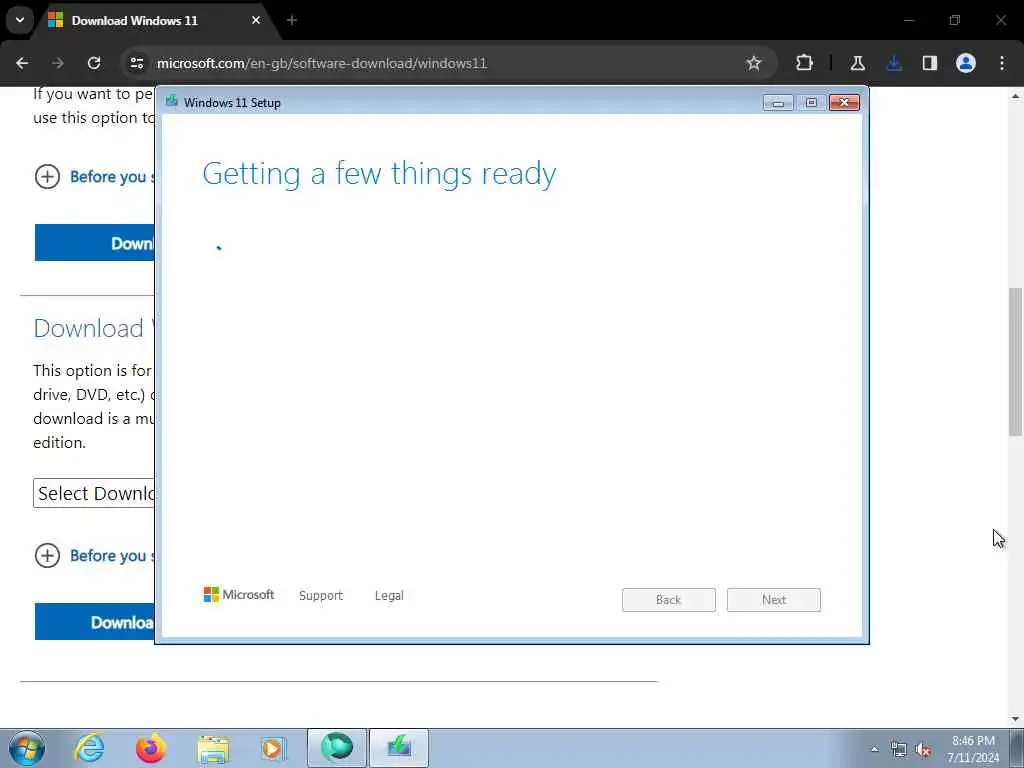Screen dimensions: 1024x768
Task: Click the taskbar clock 8:46 PM
Action: [973, 749]
